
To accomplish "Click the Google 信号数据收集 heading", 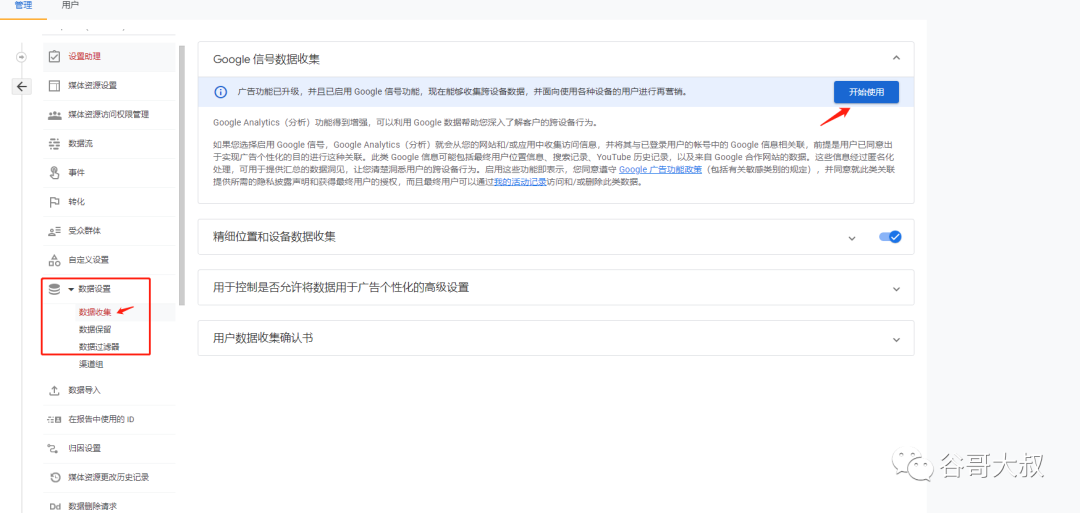I will (x=267, y=59).
